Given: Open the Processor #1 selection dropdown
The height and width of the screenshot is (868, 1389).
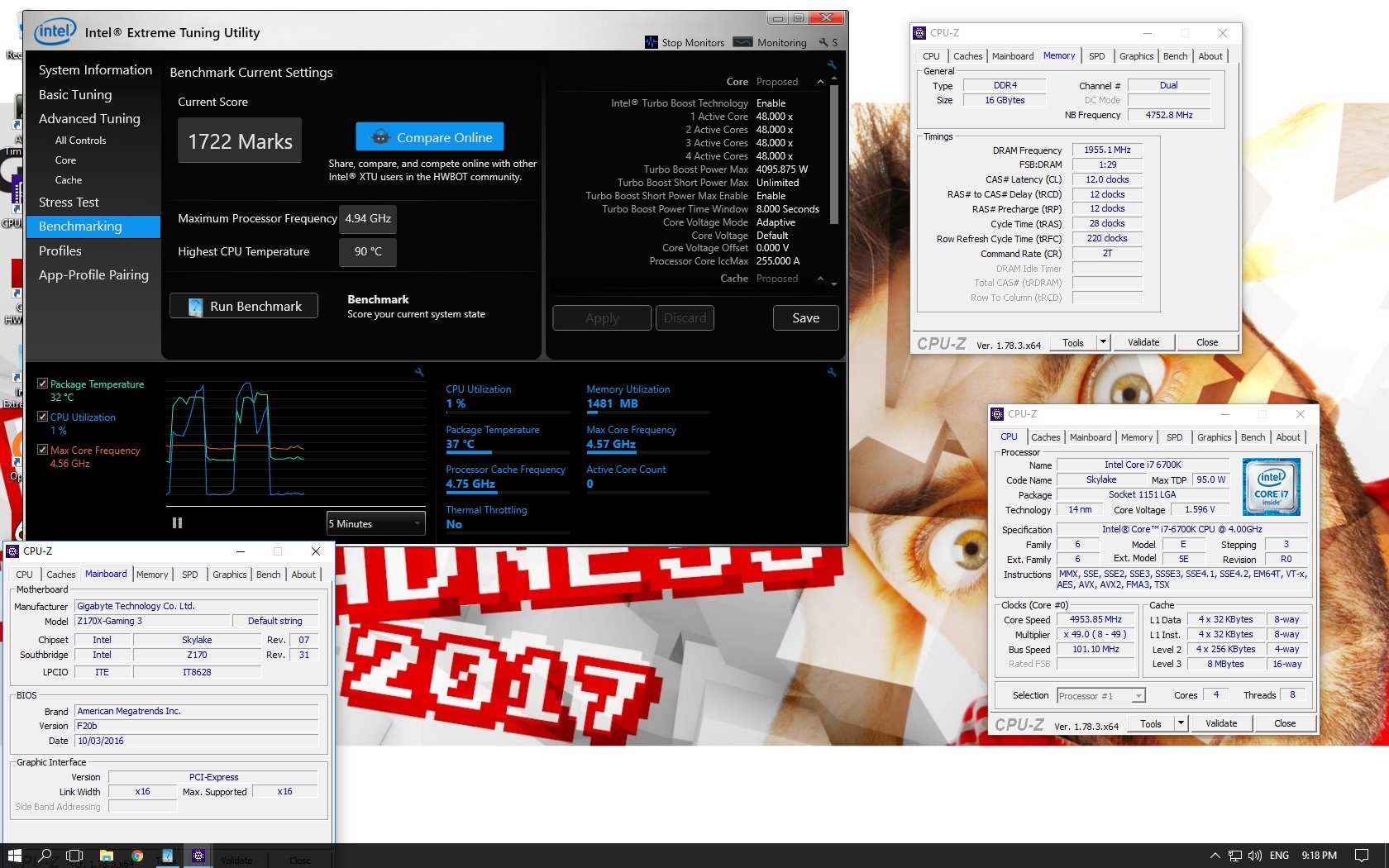Looking at the screenshot, I should click(x=1100, y=696).
